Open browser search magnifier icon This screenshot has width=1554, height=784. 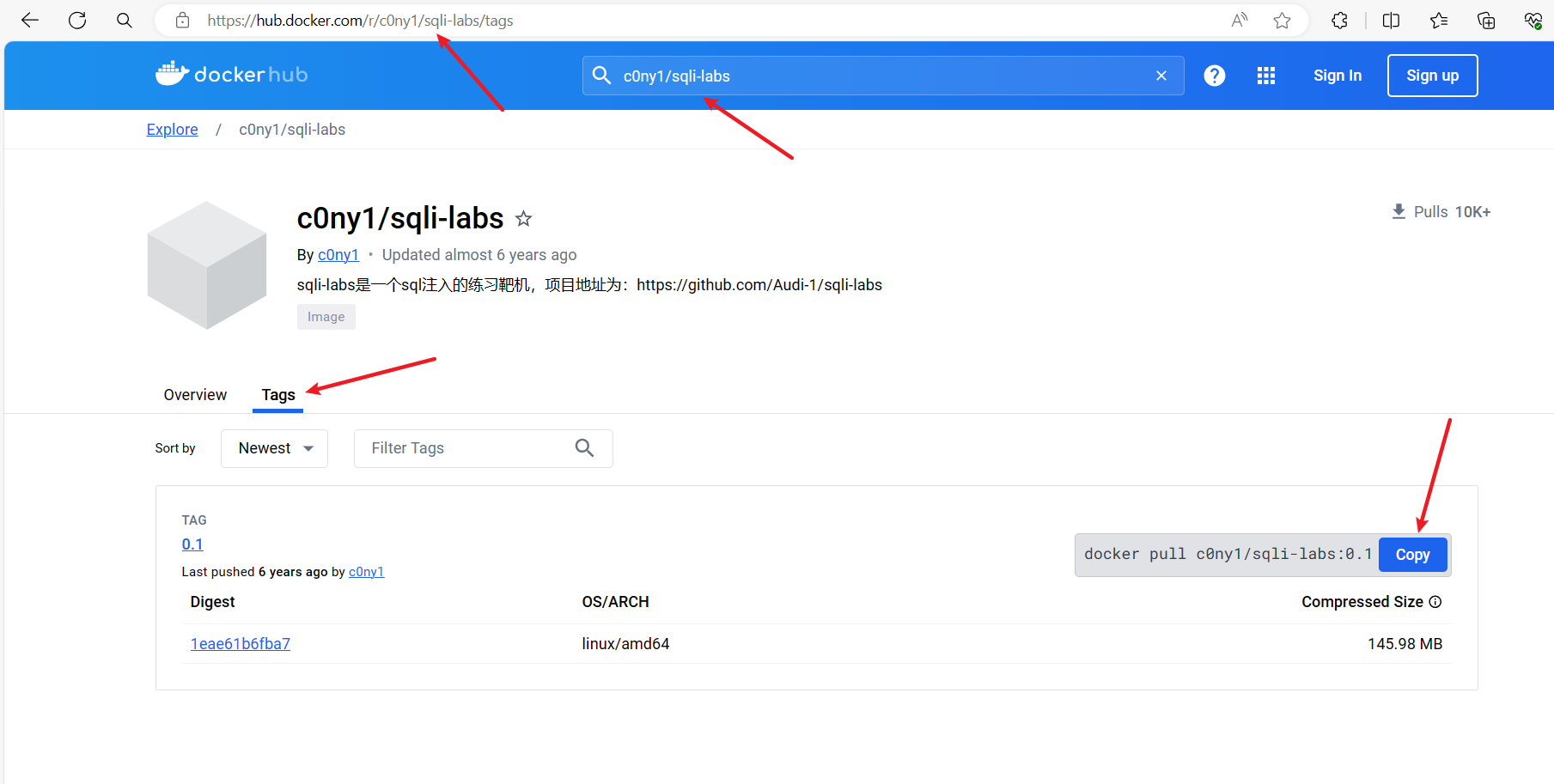(x=125, y=21)
